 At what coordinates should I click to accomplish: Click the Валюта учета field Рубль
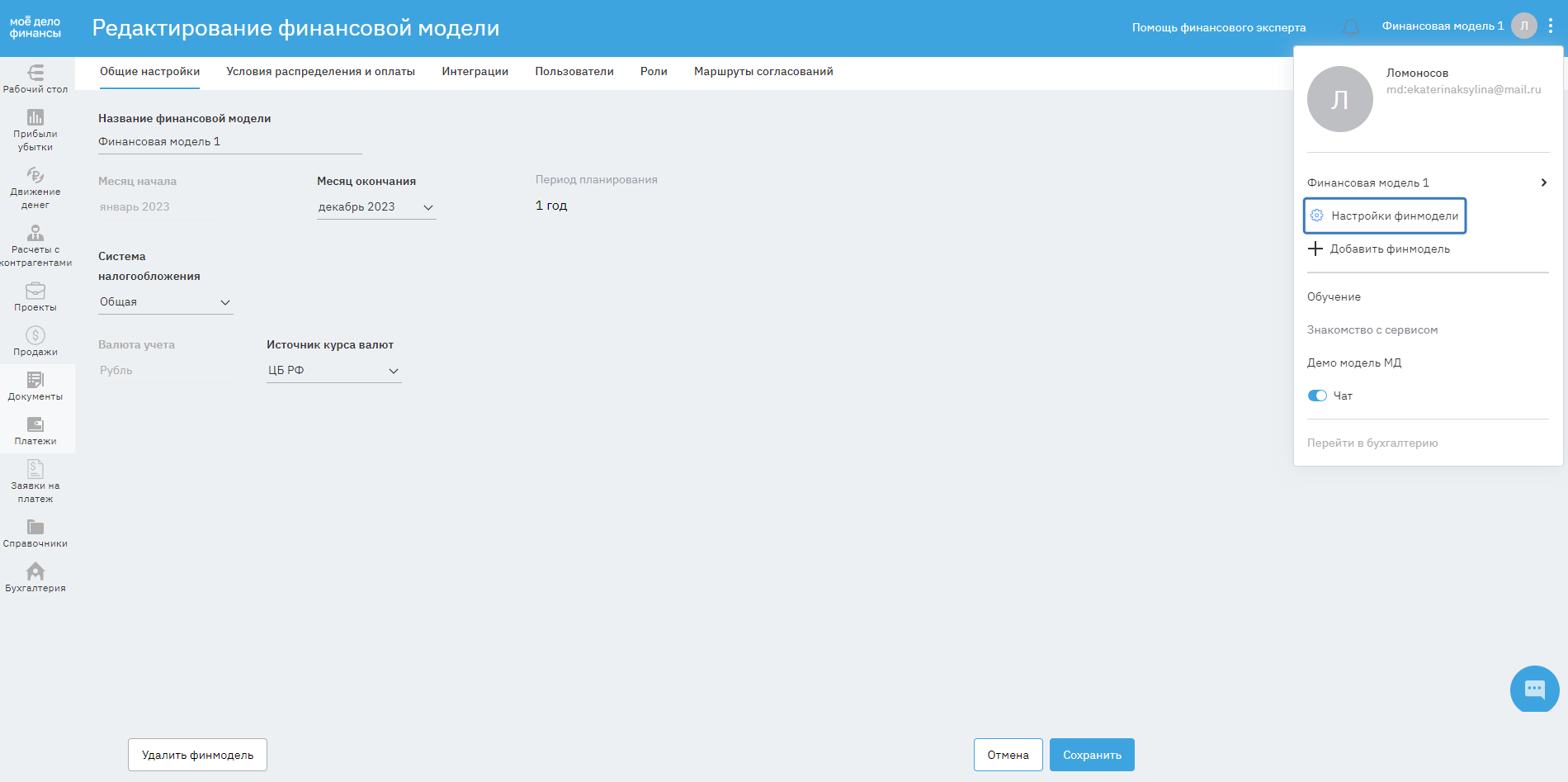pyautogui.click(x=166, y=371)
